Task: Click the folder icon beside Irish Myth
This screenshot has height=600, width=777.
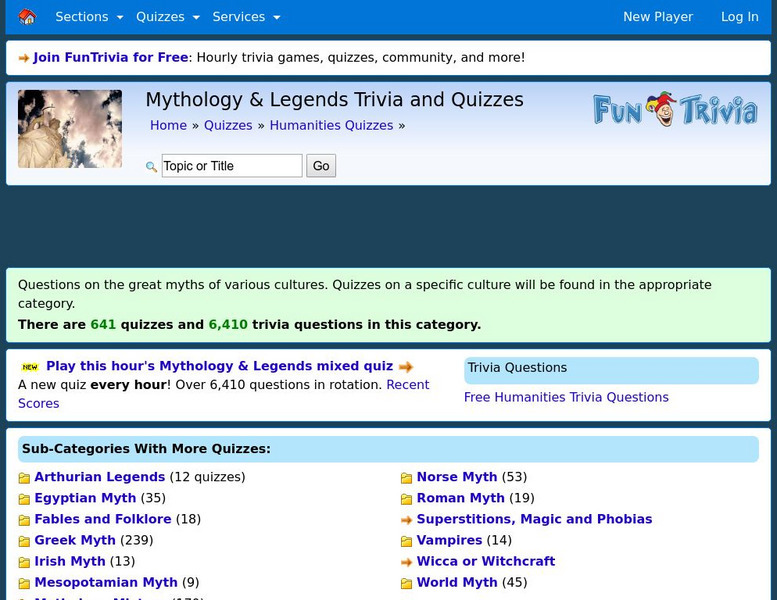Action: tap(24, 563)
